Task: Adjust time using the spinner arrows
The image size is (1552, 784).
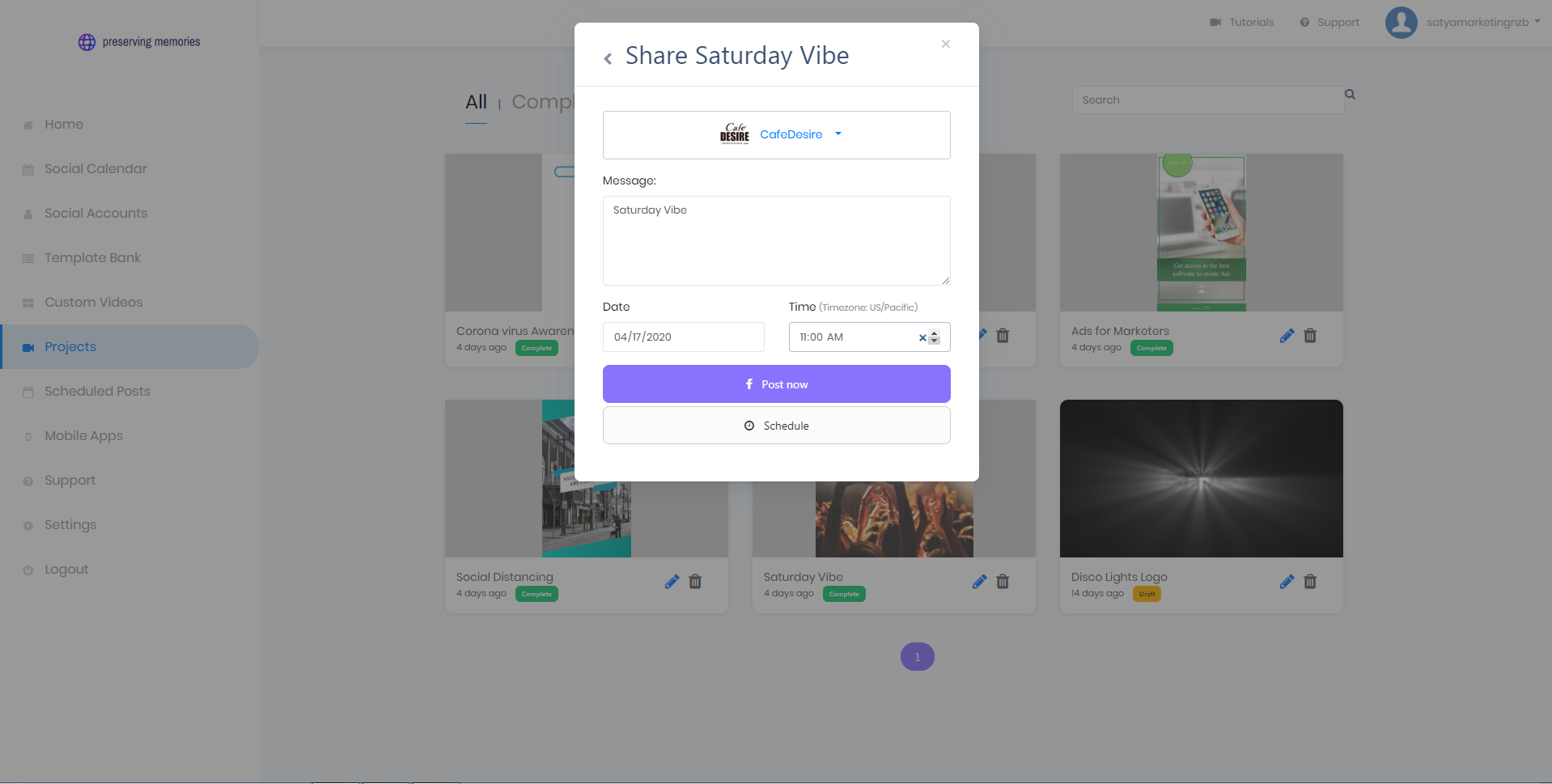Action: tap(935, 337)
